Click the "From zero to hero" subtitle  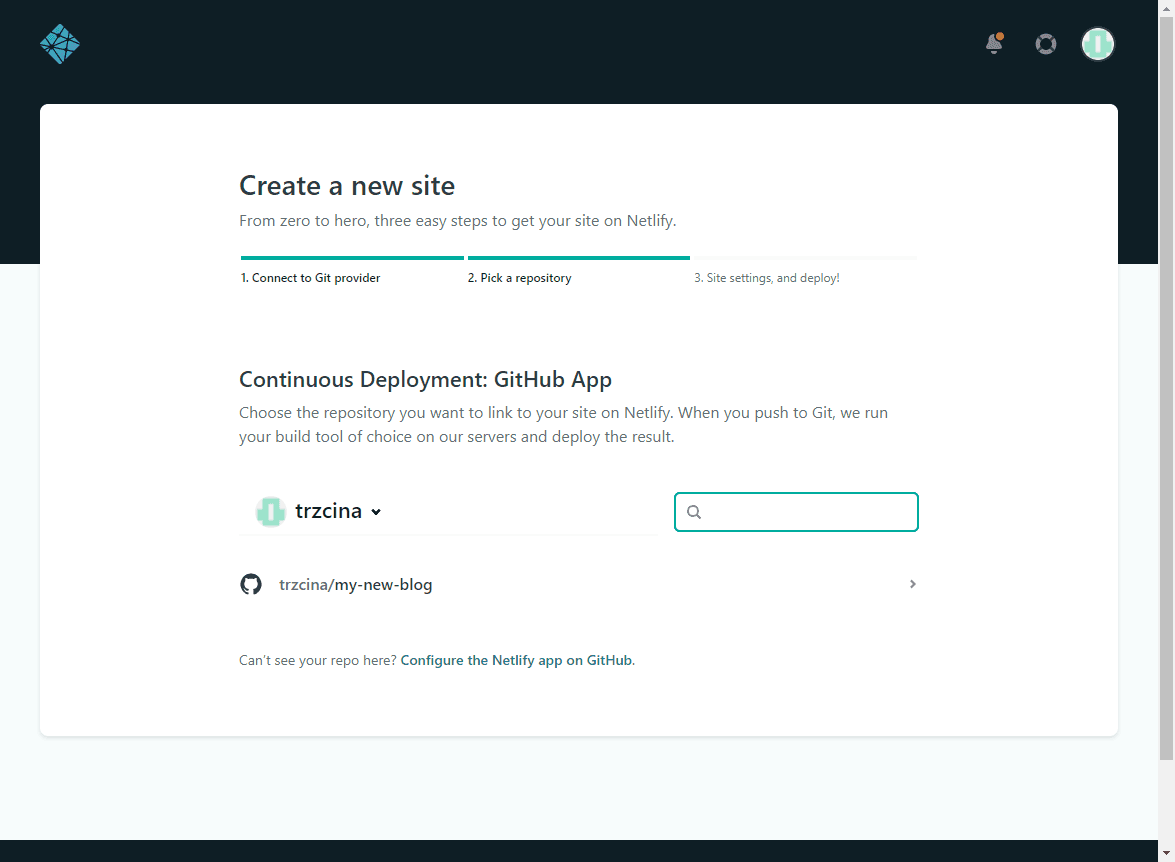(458, 221)
